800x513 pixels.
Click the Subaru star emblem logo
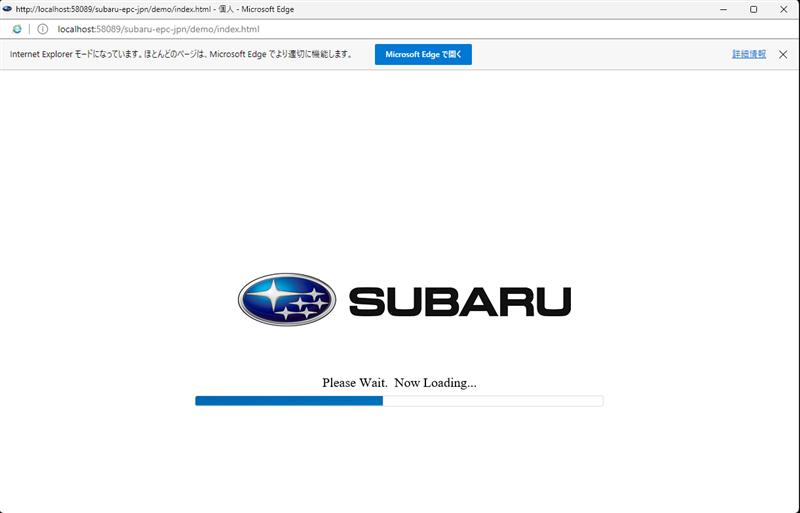click(287, 300)
